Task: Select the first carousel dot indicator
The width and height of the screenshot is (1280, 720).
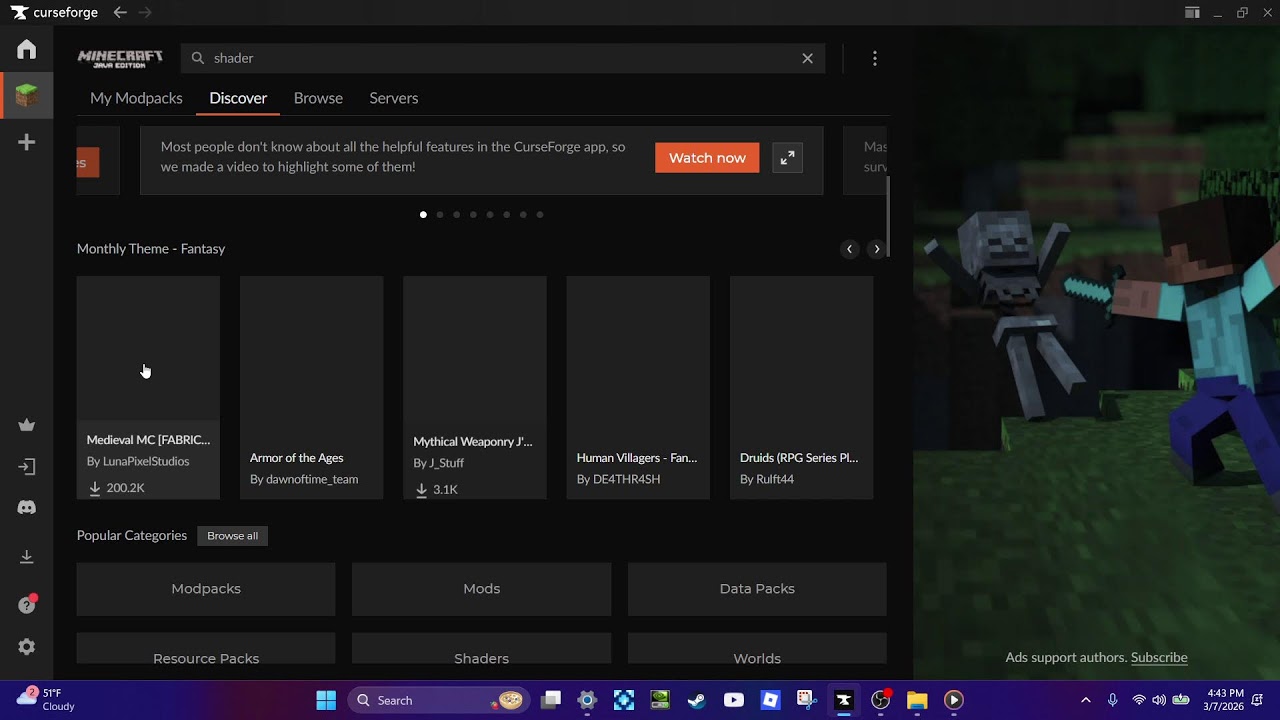Action: pyautogui.click(x=423, y=215)
